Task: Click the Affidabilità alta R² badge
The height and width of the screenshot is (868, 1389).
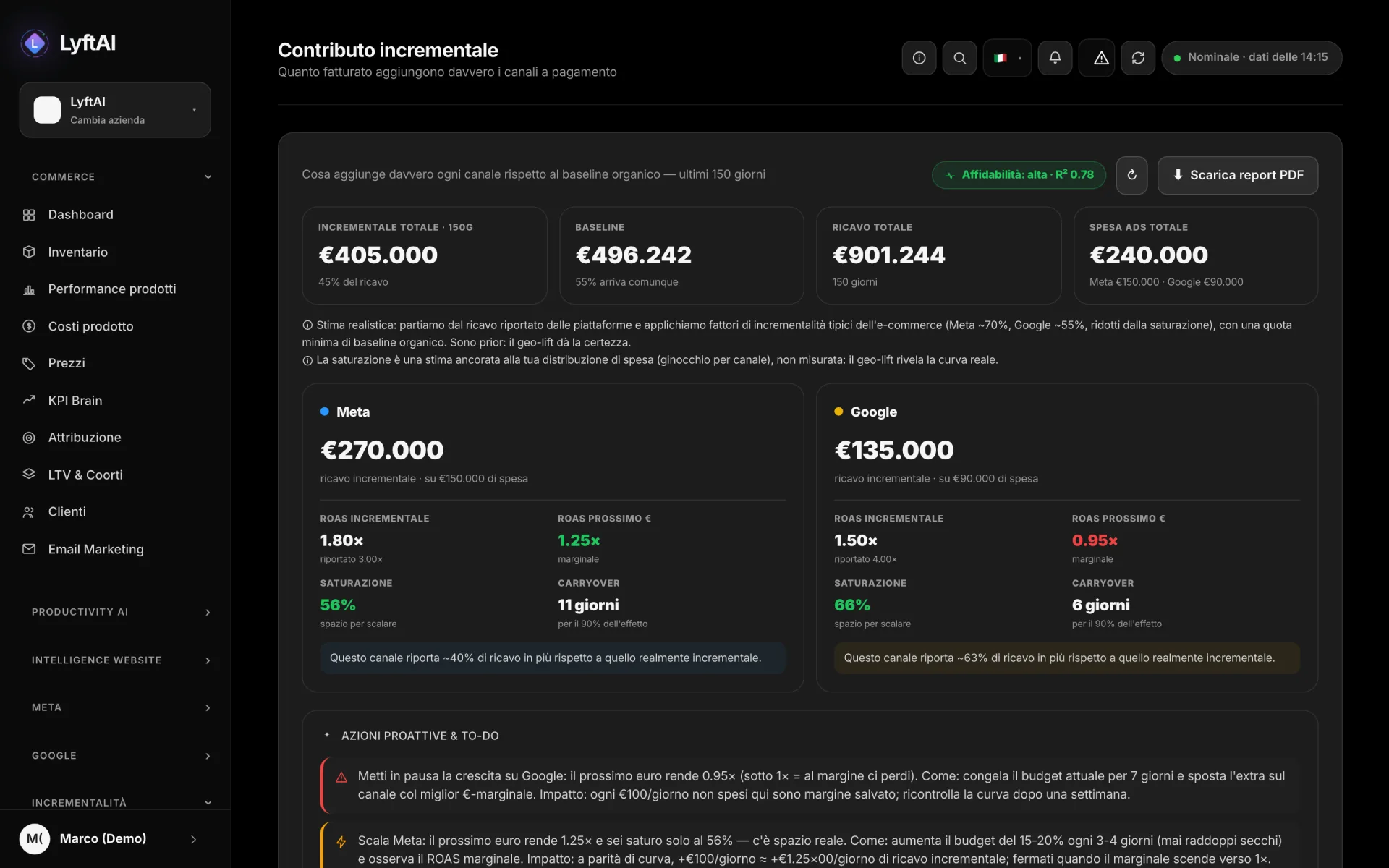Action: pos(1019,175)
